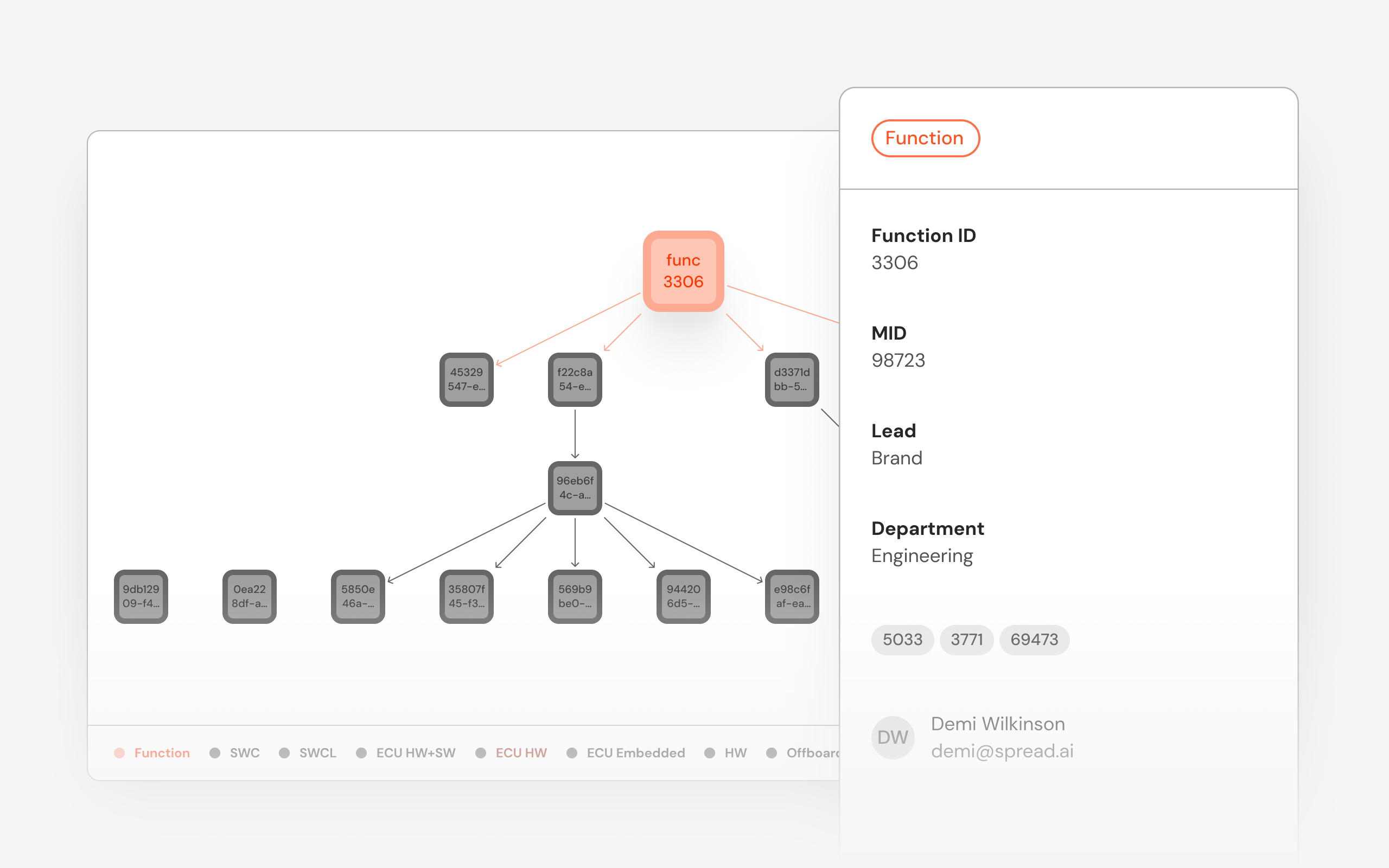
Task: Select graph node 9db129 09-f4
Action: 141,596
